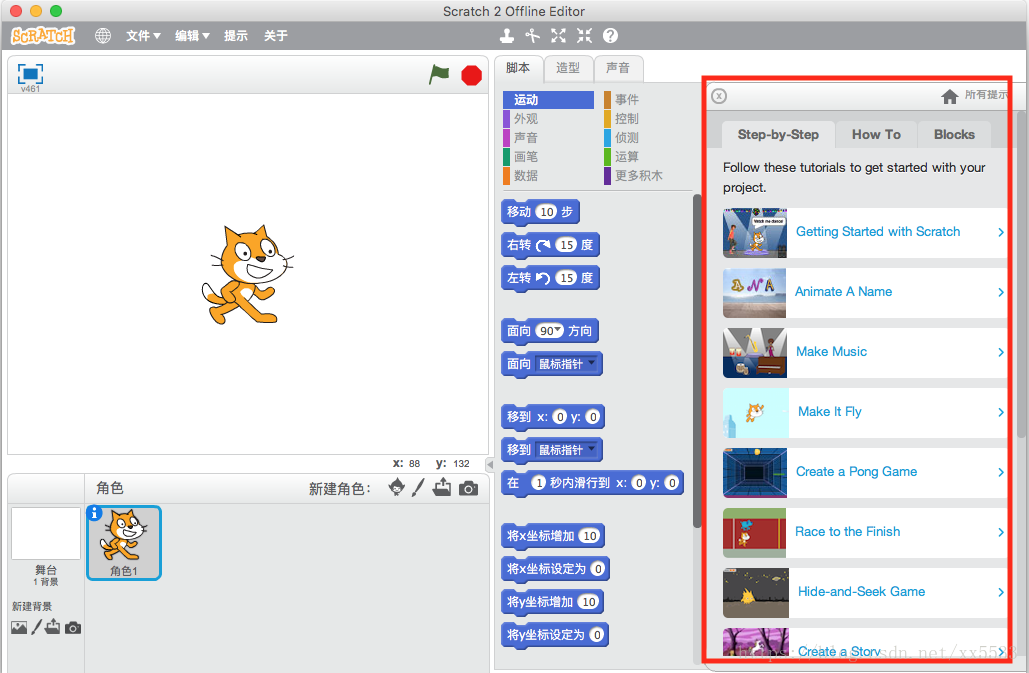Screen dimensions: 1029x673
Task: Open sprite info with blue i icon
Action: click(94, 512)
